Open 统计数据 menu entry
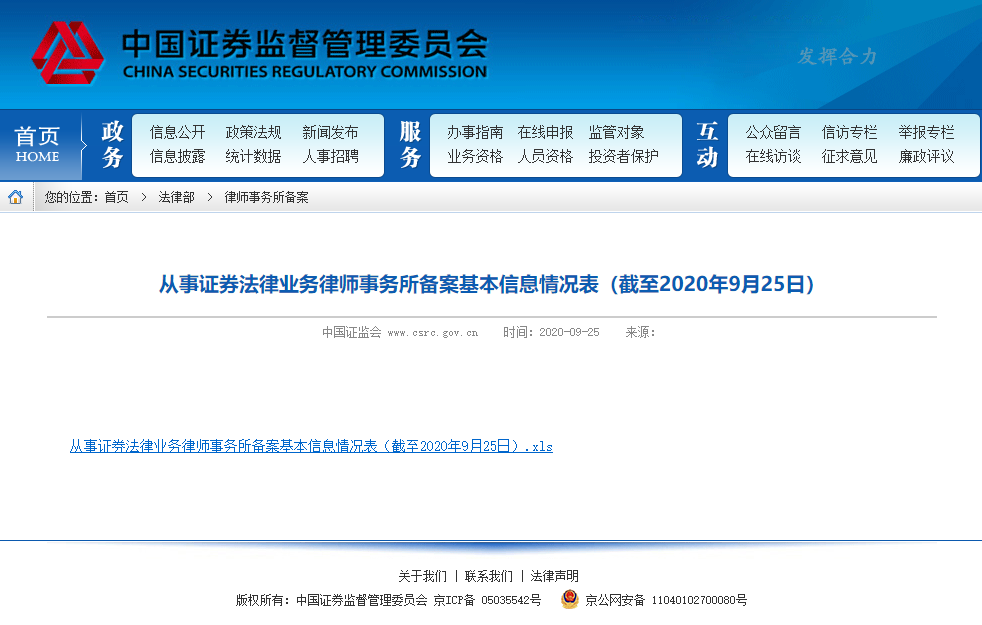 253,157
